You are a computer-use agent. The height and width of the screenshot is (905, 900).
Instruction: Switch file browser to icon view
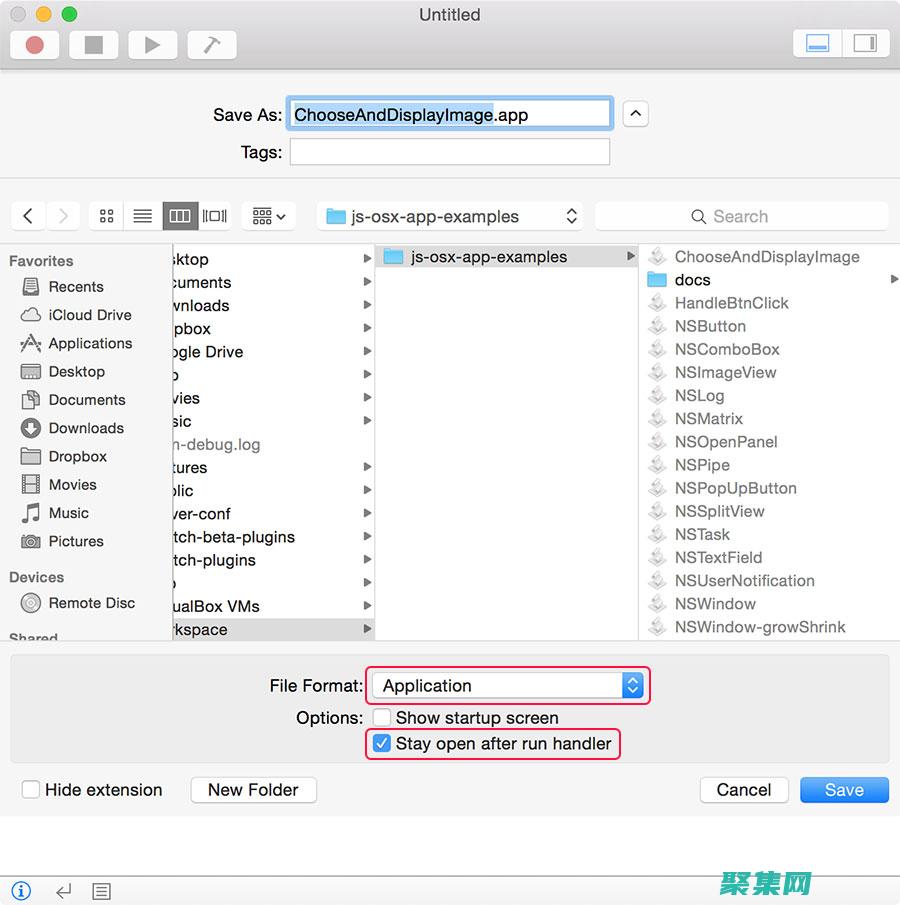pyautogui.click(x=107, y=216)
